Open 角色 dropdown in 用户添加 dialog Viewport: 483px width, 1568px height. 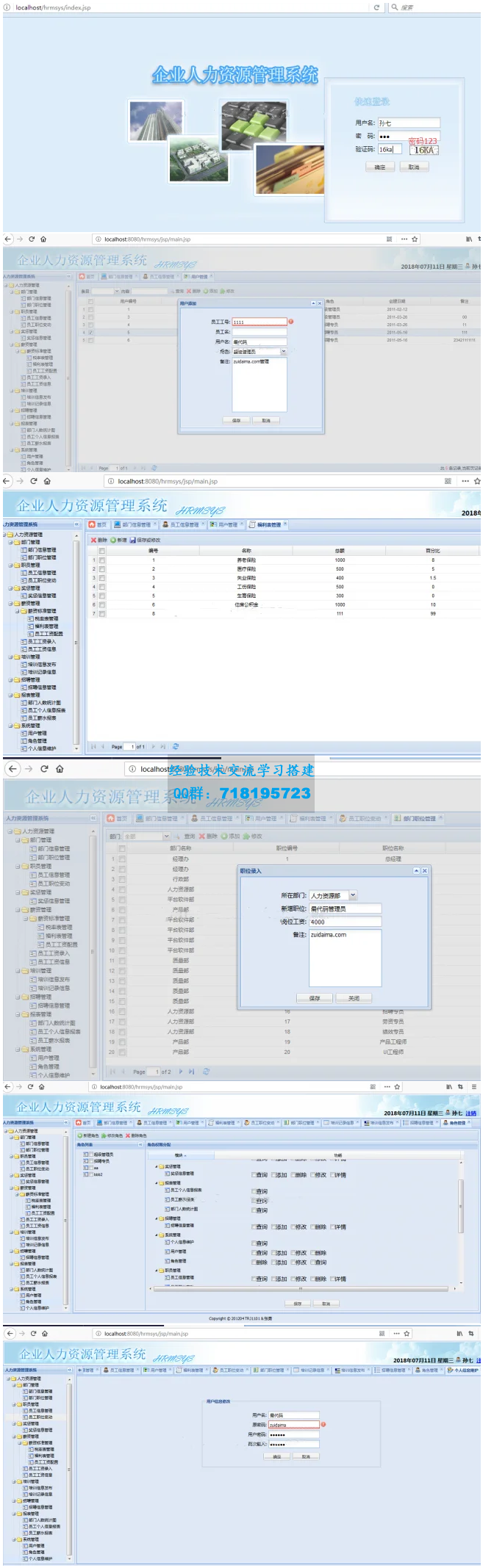tap(283, 352)
